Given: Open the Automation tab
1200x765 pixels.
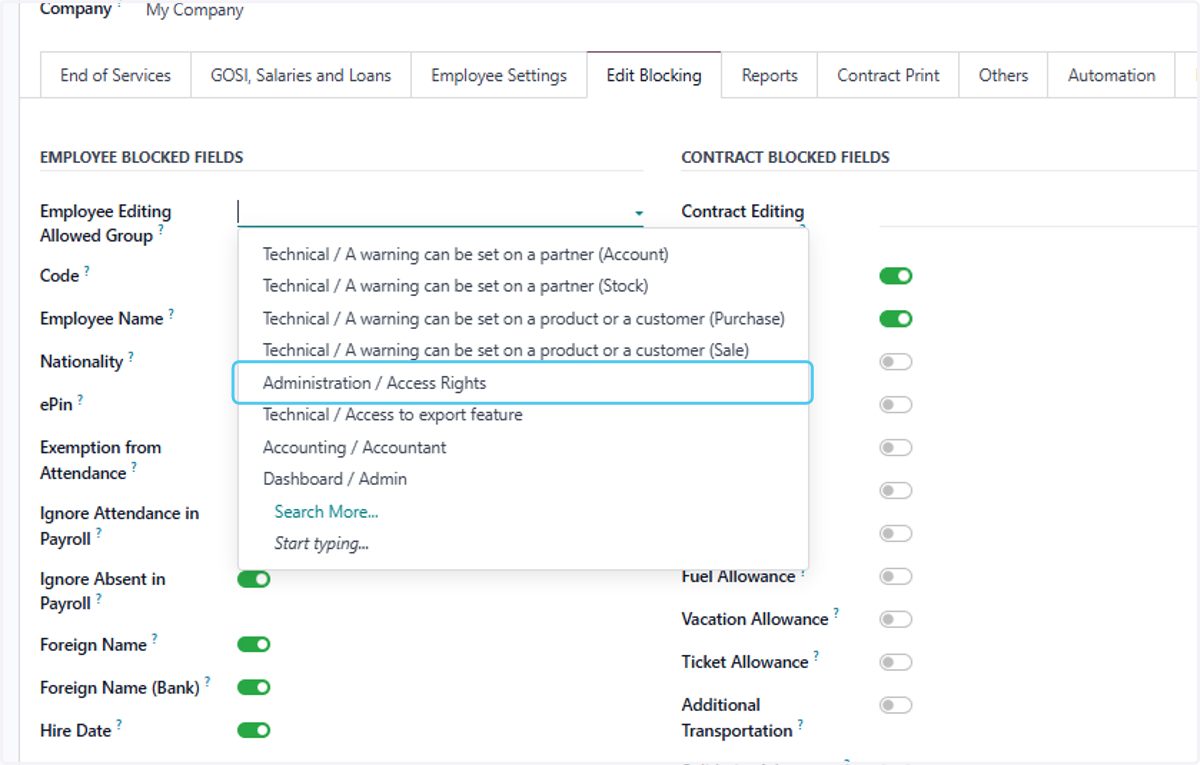Looking at the screenshot, I should pyautogui.click(x=1111, y=75).
